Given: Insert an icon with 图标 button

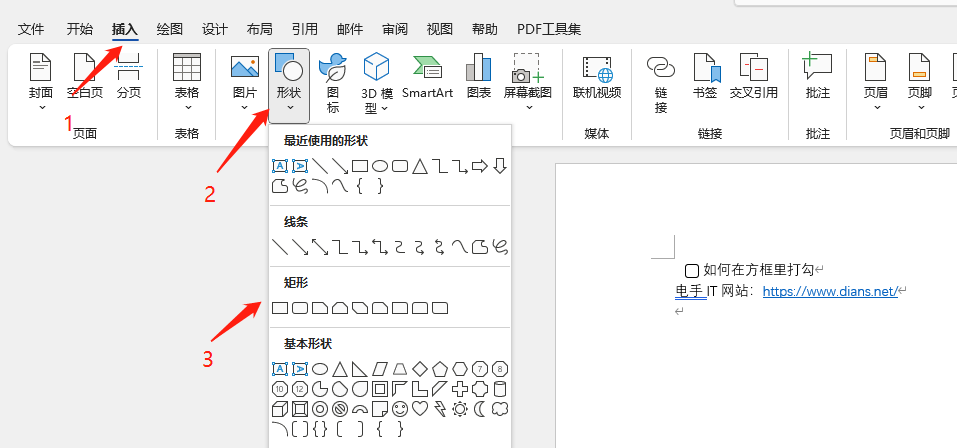Looking at the screenshot, I should coord(333,82).
